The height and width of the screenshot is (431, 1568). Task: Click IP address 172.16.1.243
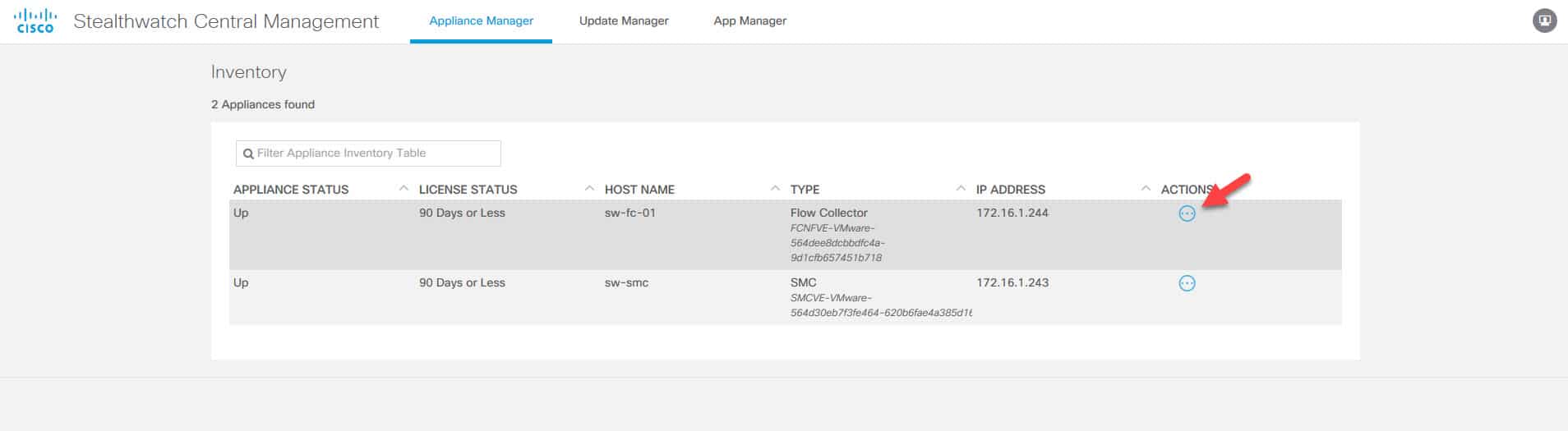point(1012,282)
